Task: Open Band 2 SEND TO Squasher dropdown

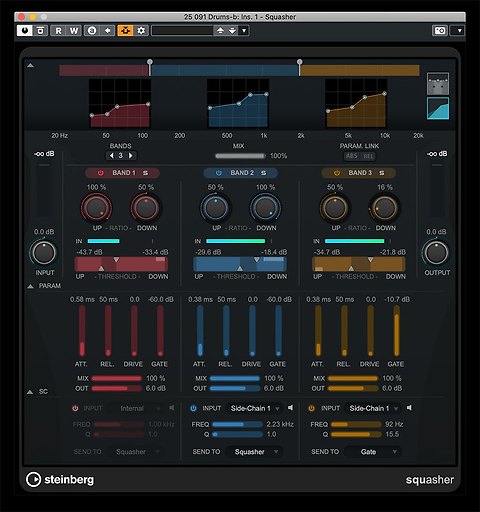Action: (254, 452)
